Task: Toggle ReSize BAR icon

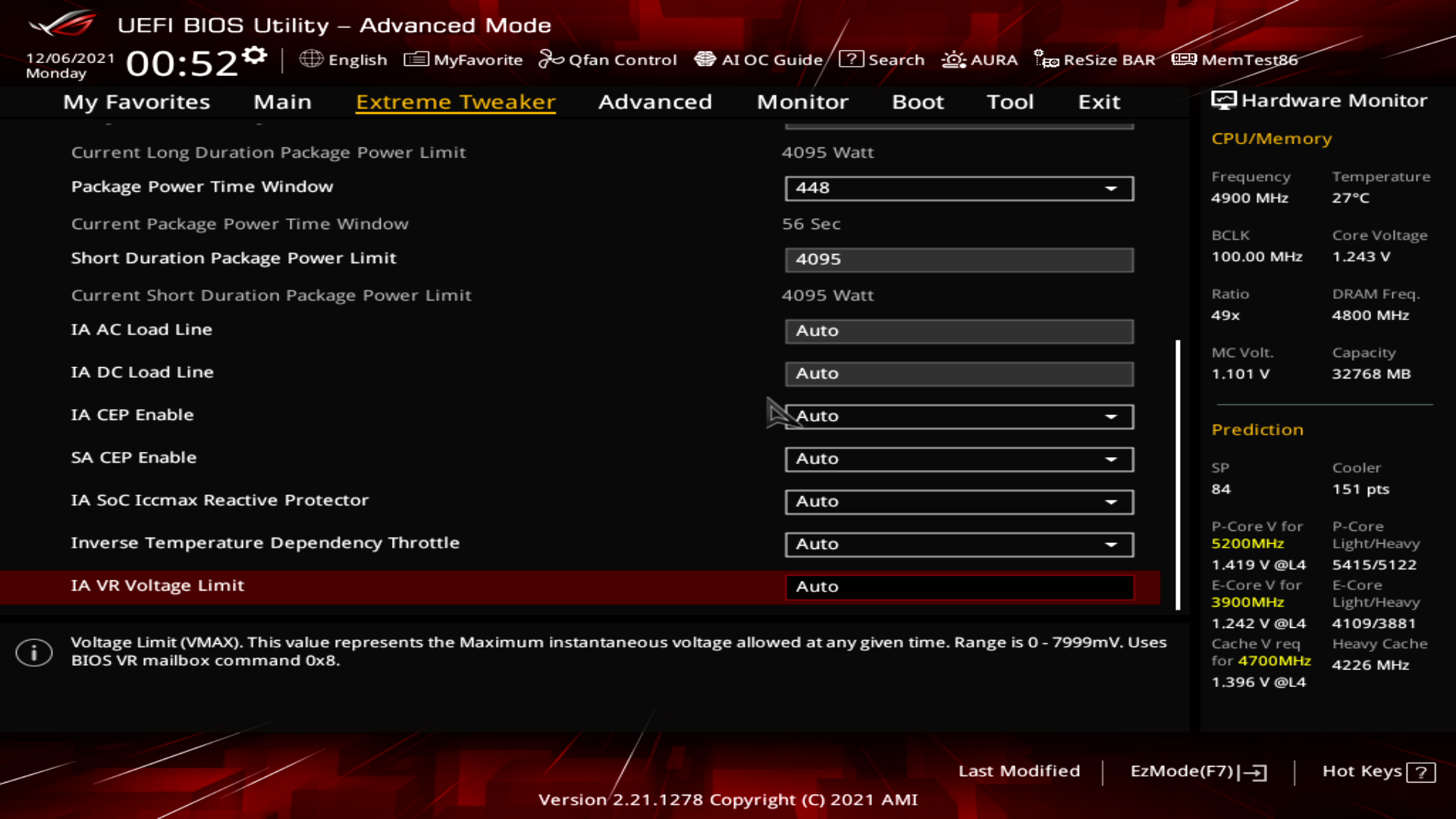Action: [1046, 59]
